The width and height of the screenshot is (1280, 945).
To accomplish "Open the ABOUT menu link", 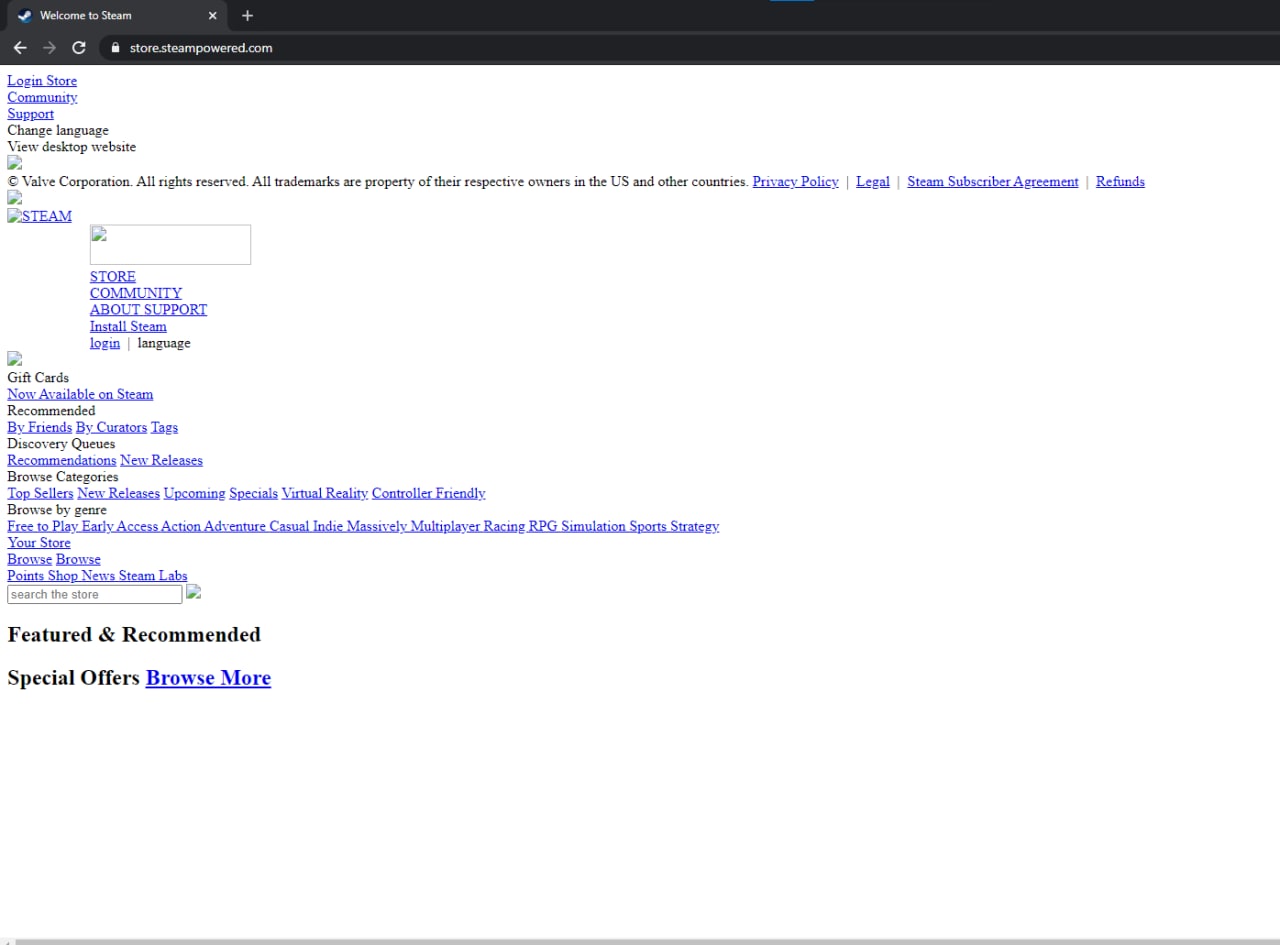I will 113,310.
